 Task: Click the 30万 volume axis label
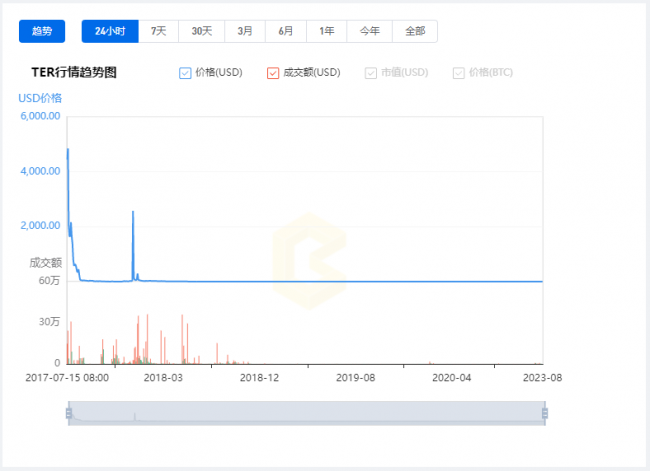tap(49, 322)
